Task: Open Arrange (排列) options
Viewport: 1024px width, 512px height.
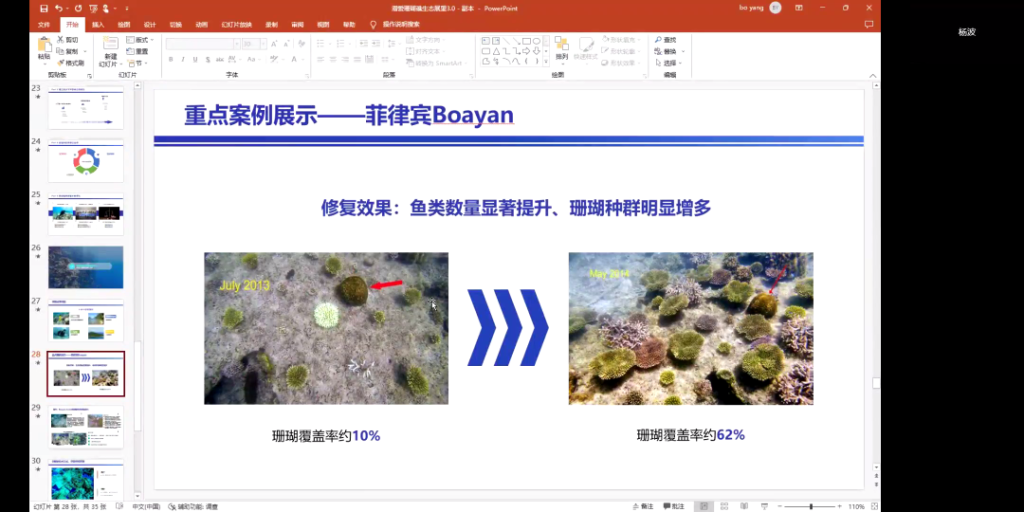Action: 562,50
